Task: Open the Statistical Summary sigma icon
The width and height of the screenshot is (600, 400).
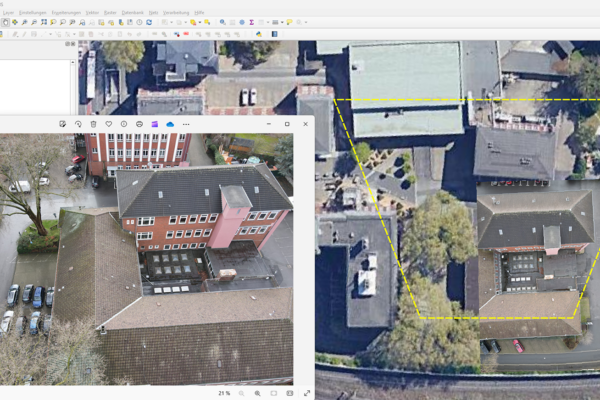Action: [251, 22]
